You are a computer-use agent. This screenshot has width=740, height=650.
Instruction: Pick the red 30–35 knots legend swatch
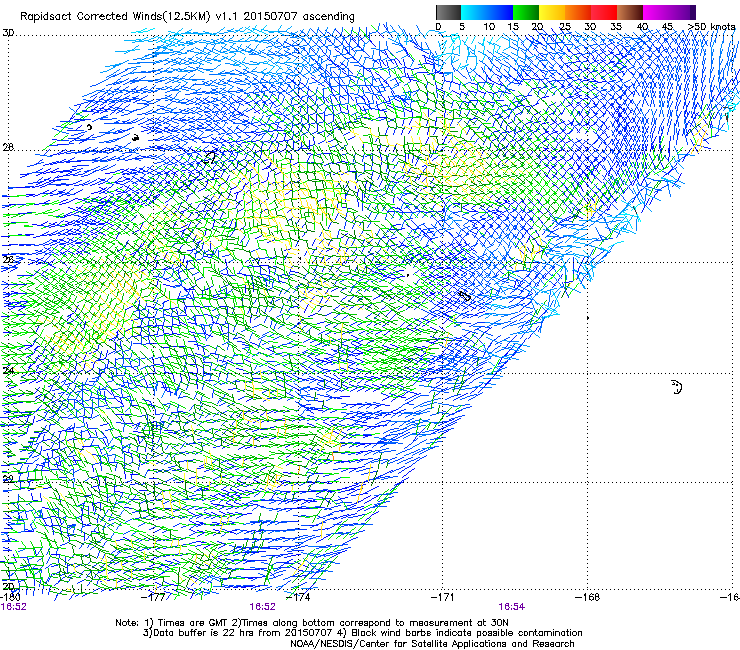pyautogui.click(x=604, y=12)
